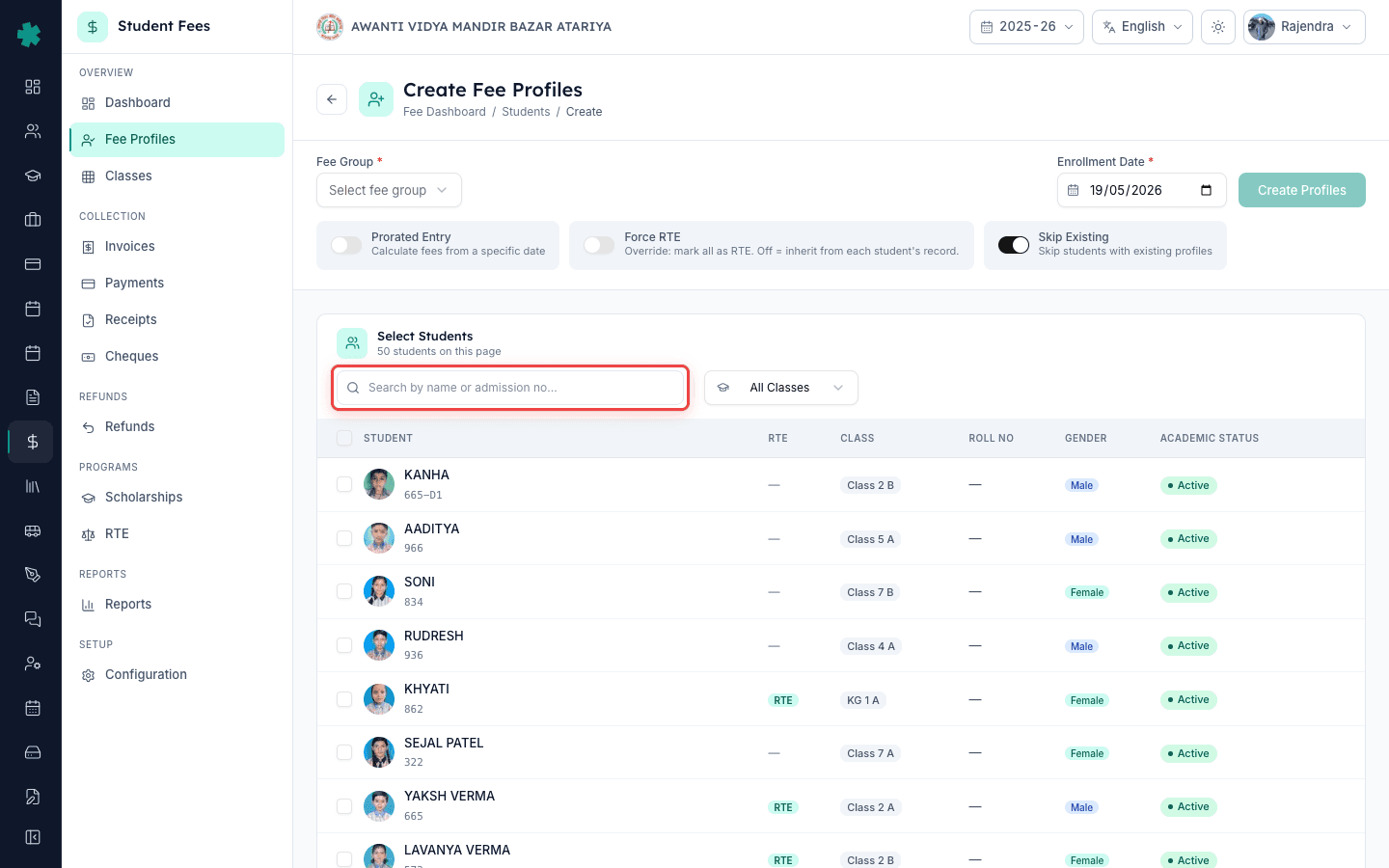The height and width of the screenshot is (868, 1389).
Task: Enable the Prorated Entry switch
Action: pos(346,245)
